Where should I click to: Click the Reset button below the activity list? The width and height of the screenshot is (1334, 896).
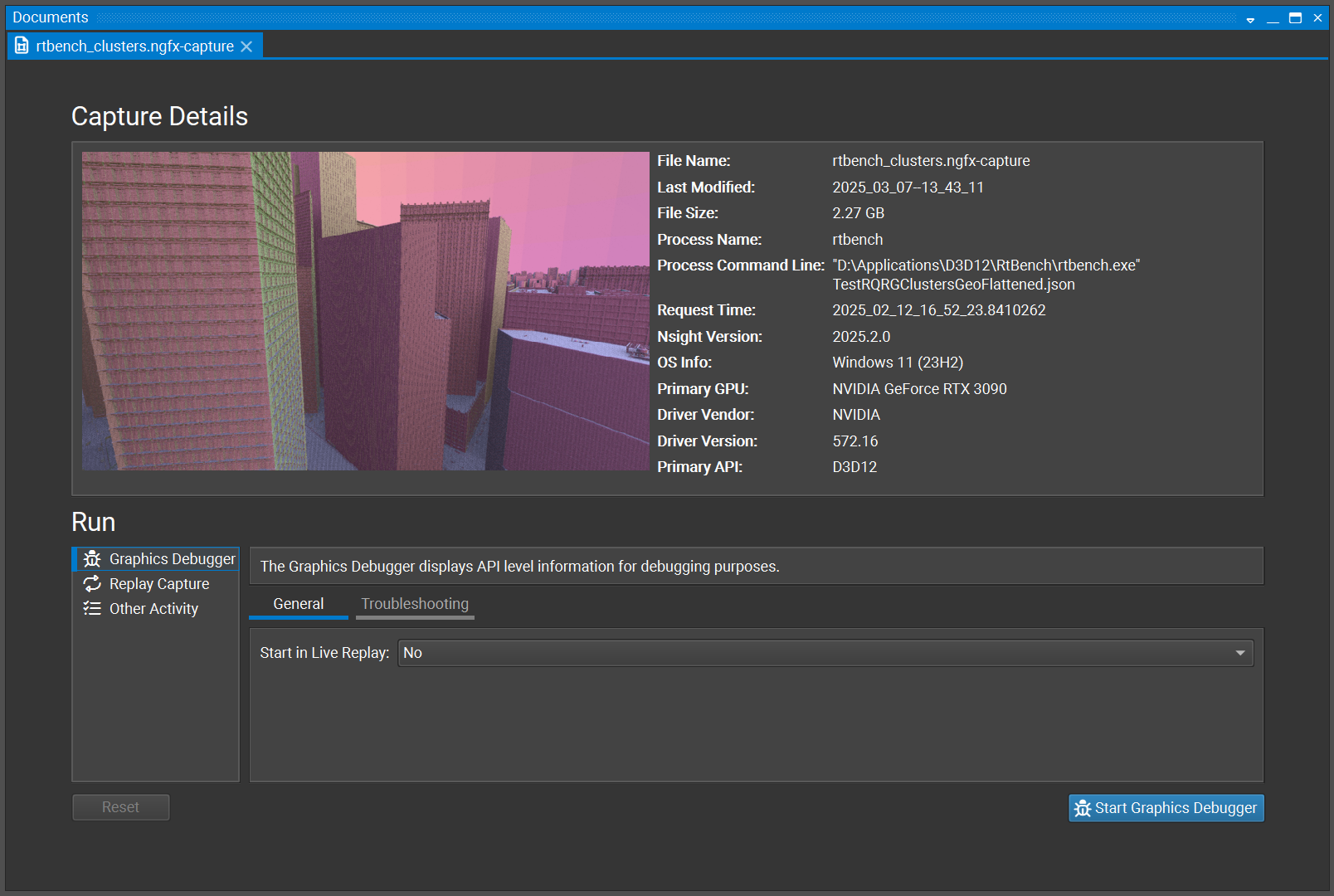point(120,806)
